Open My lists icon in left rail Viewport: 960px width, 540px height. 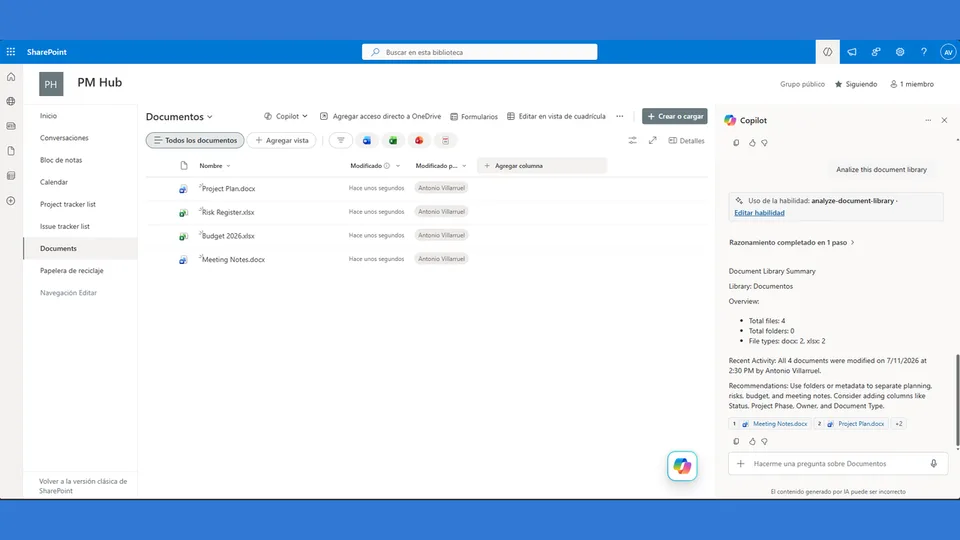[x=11, y=176]
